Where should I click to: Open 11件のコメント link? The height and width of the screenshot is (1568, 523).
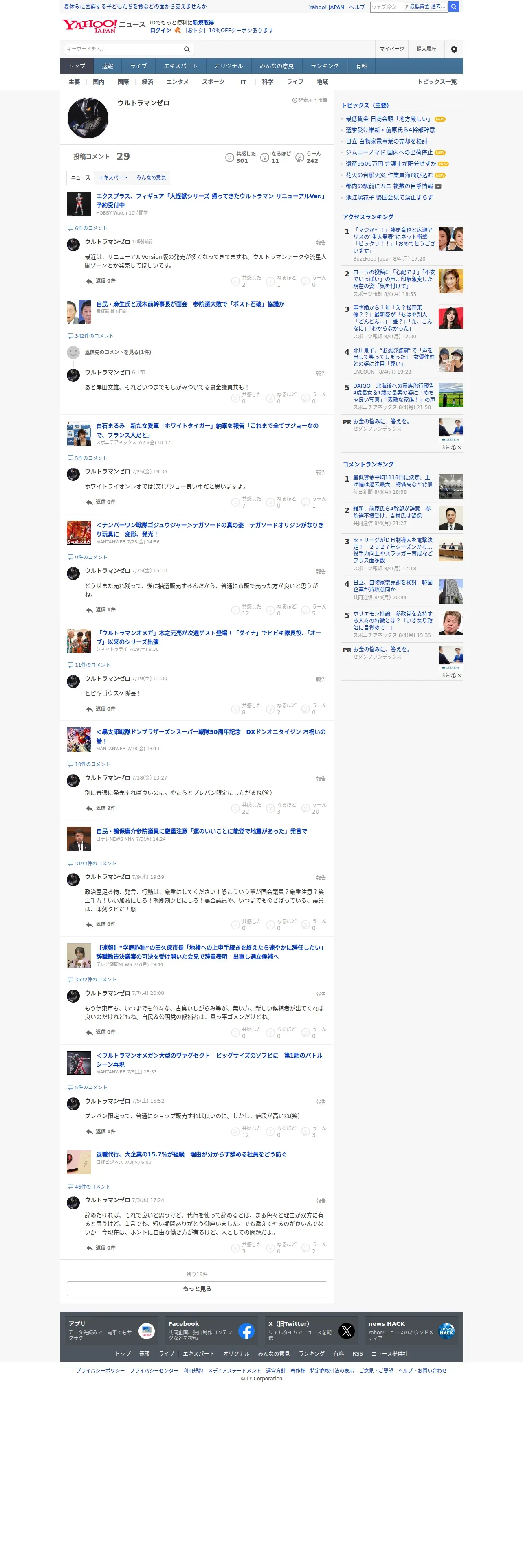92,665
